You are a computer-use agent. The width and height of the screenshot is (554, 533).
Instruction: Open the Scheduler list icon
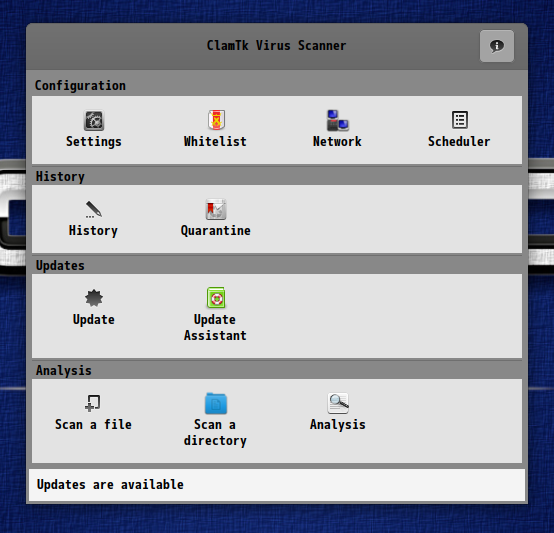[x=460, y=120]
